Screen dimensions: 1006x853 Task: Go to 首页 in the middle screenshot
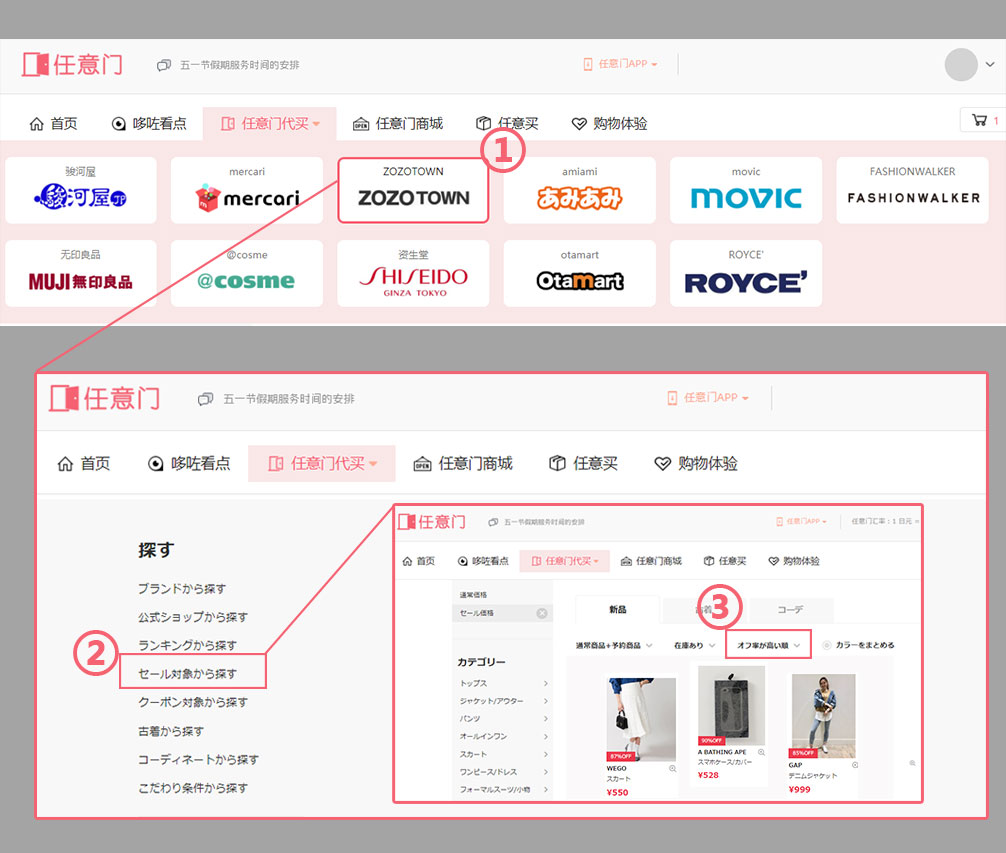coord(83,464)
